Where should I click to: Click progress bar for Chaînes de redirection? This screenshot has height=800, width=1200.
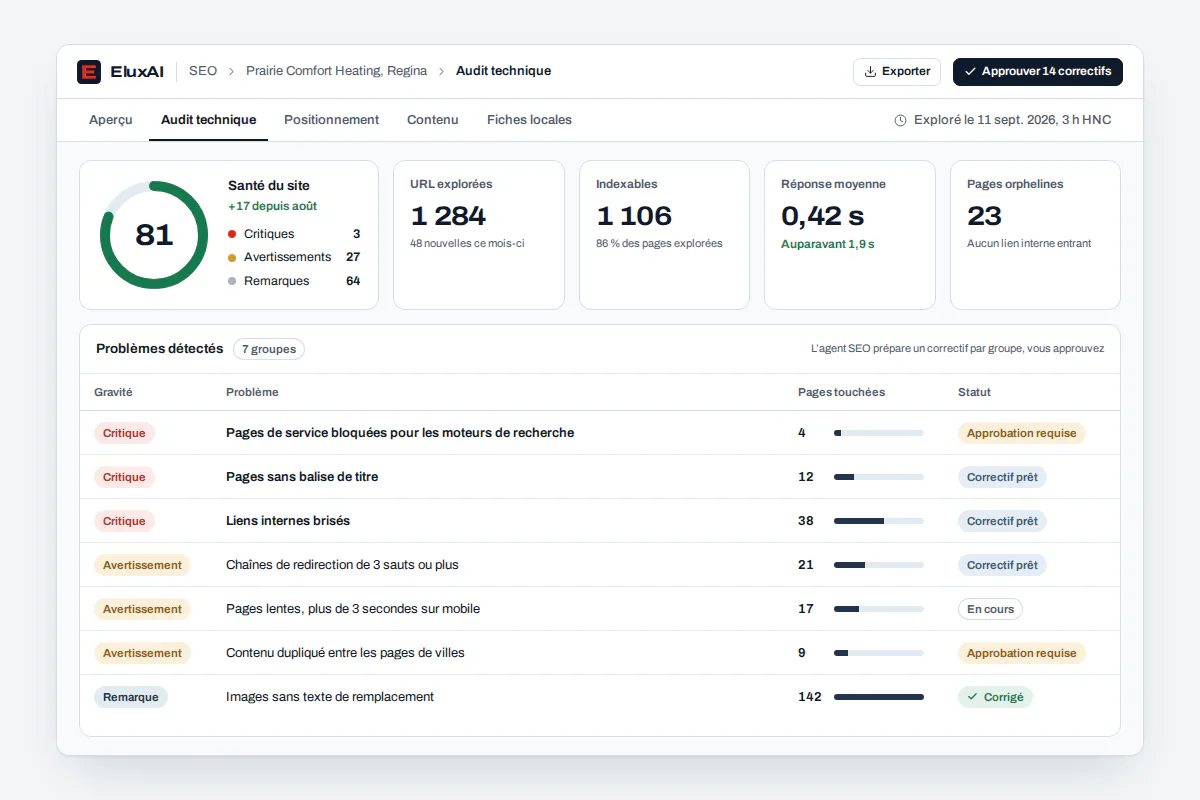879,565
